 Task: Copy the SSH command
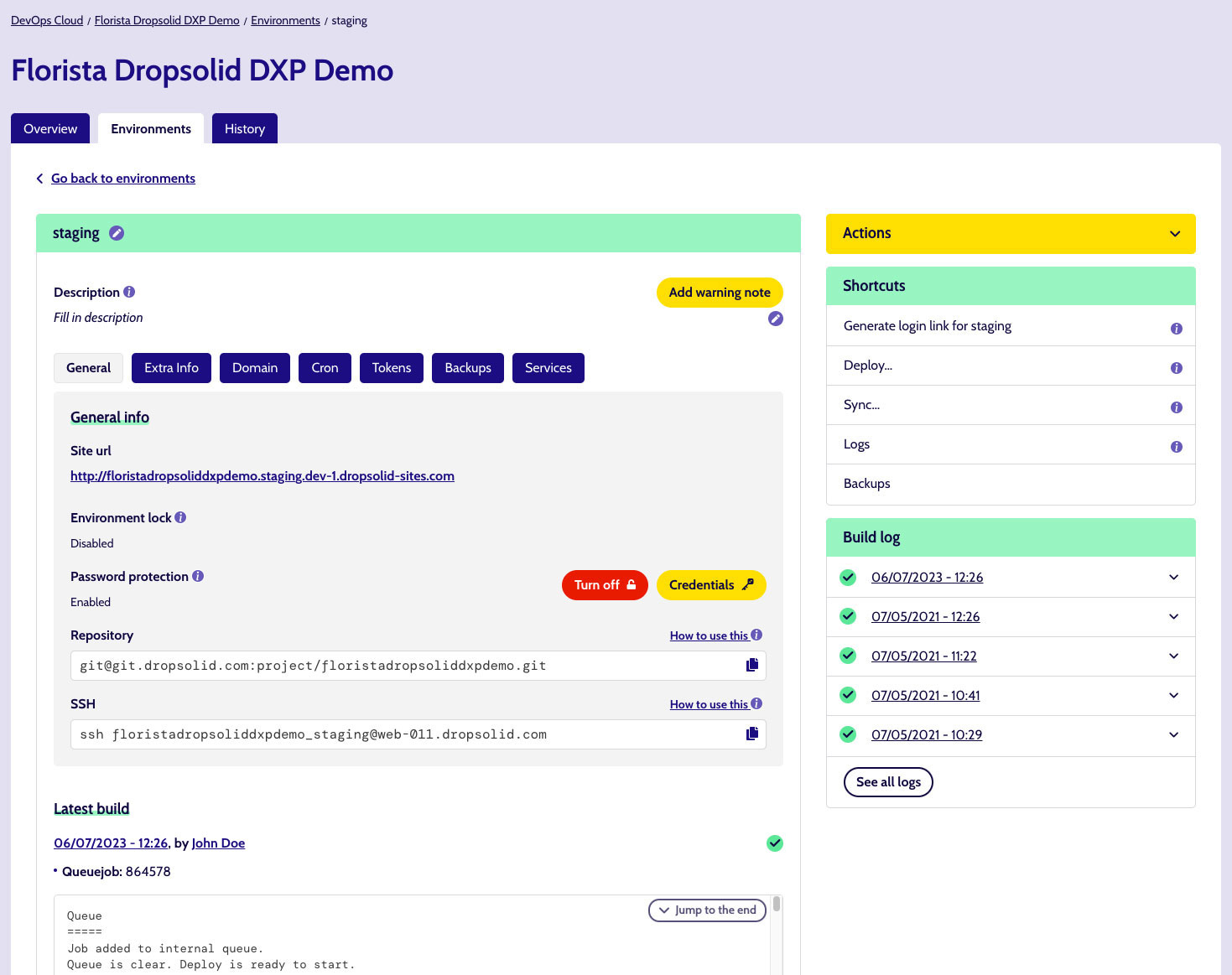[752, 734]
